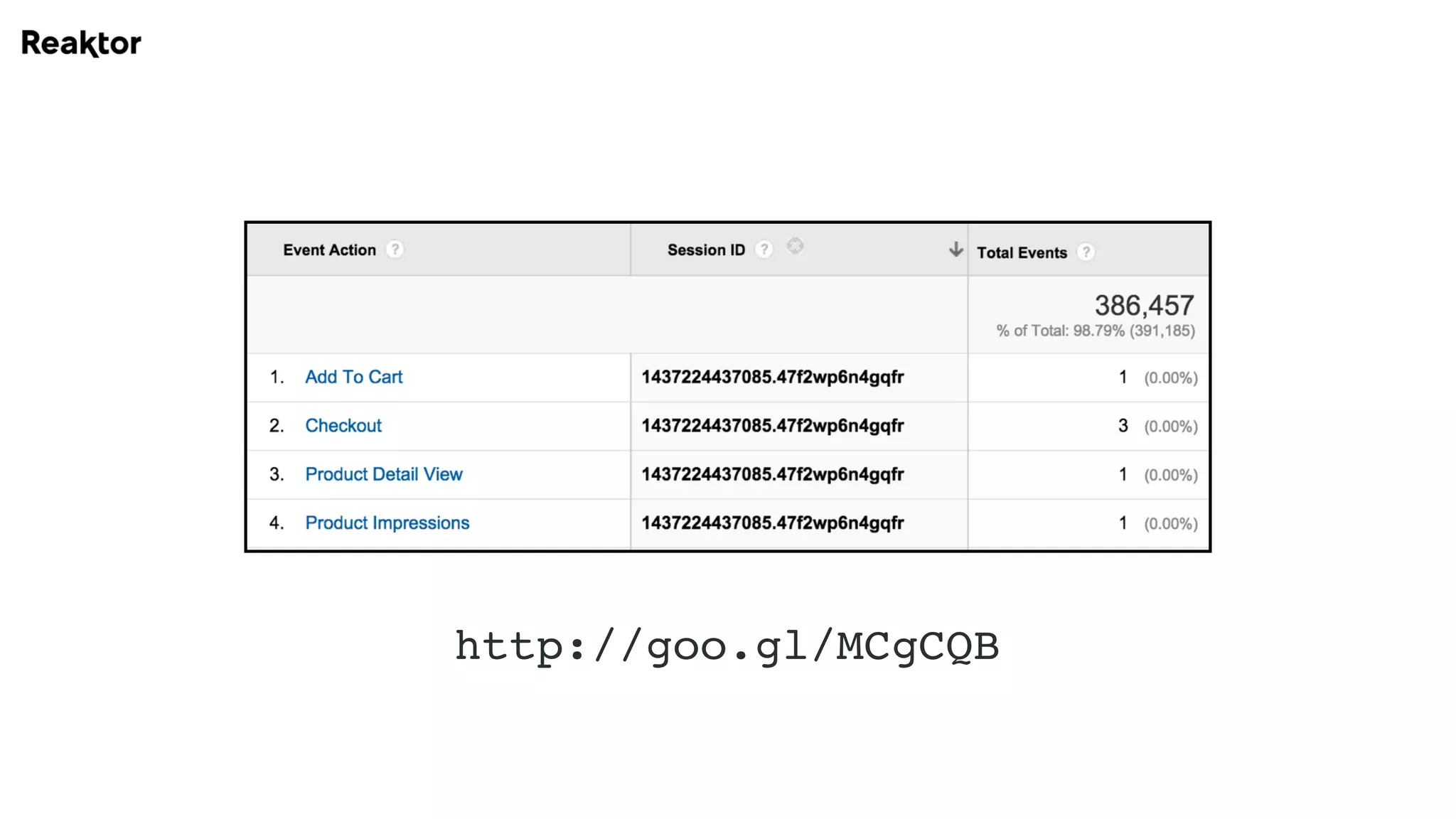Open the Checkout event action link
Screen dimensions: 1456x819
click(343, 426)
